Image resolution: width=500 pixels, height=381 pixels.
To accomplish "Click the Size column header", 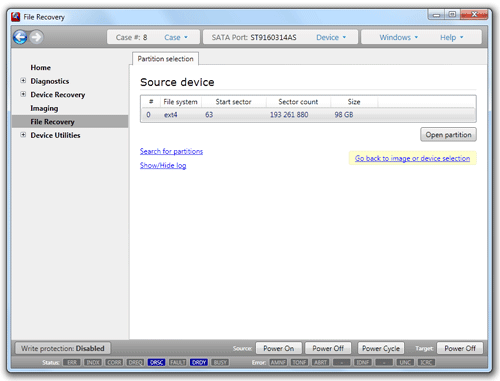I will (354, 102).
